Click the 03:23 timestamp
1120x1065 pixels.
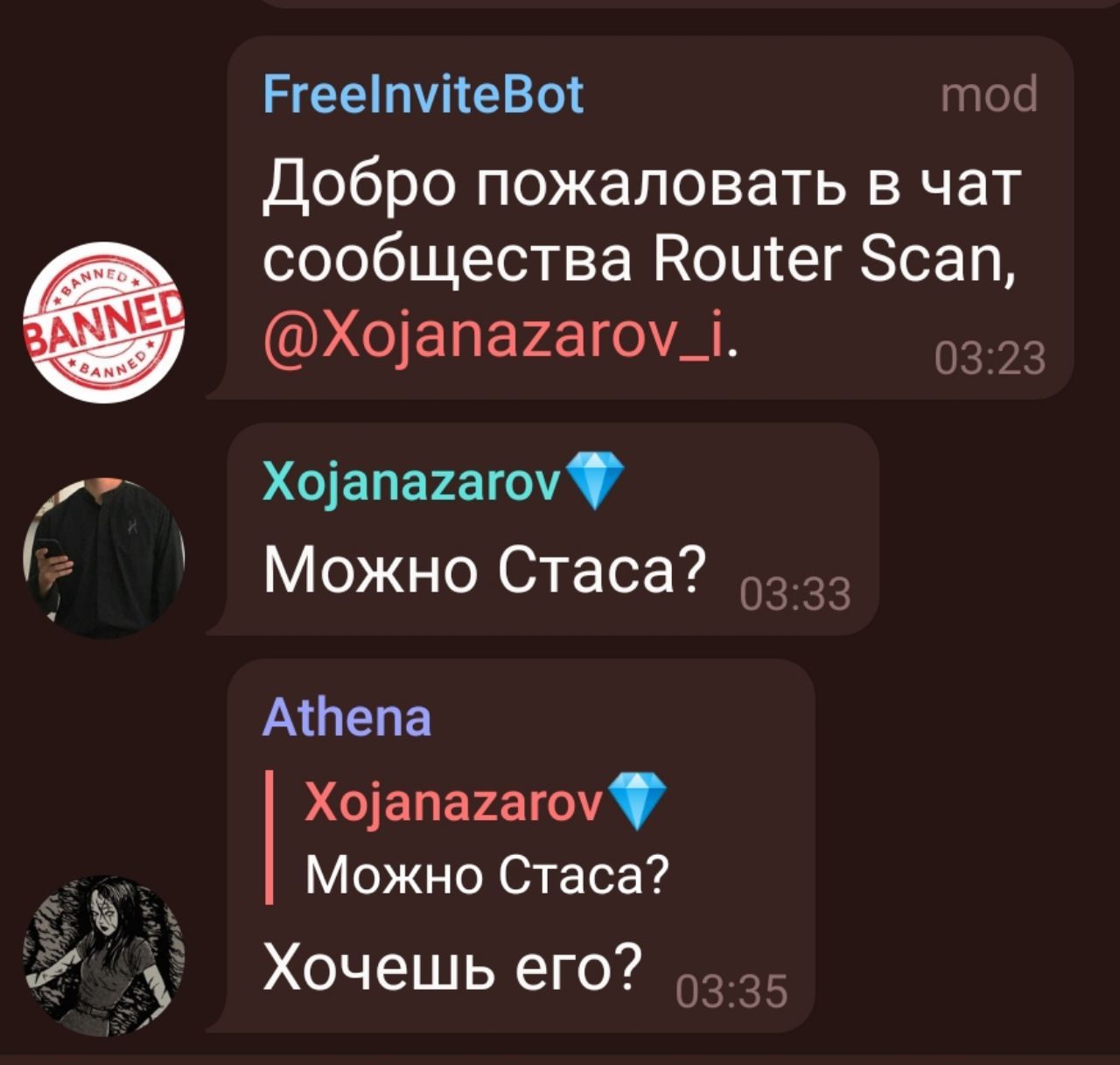tap(990, 359)
